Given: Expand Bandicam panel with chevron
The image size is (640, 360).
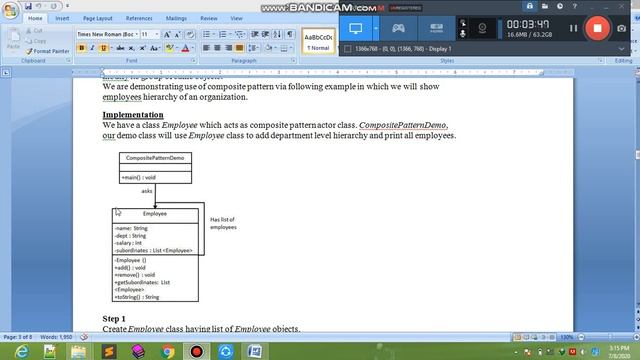Looking at the screenshot, I should [x=621, y=49].
